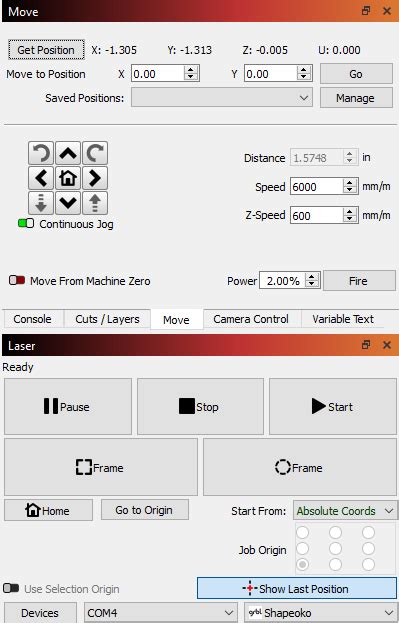Click the Y position spinner arrows

[x=304, y=74]
